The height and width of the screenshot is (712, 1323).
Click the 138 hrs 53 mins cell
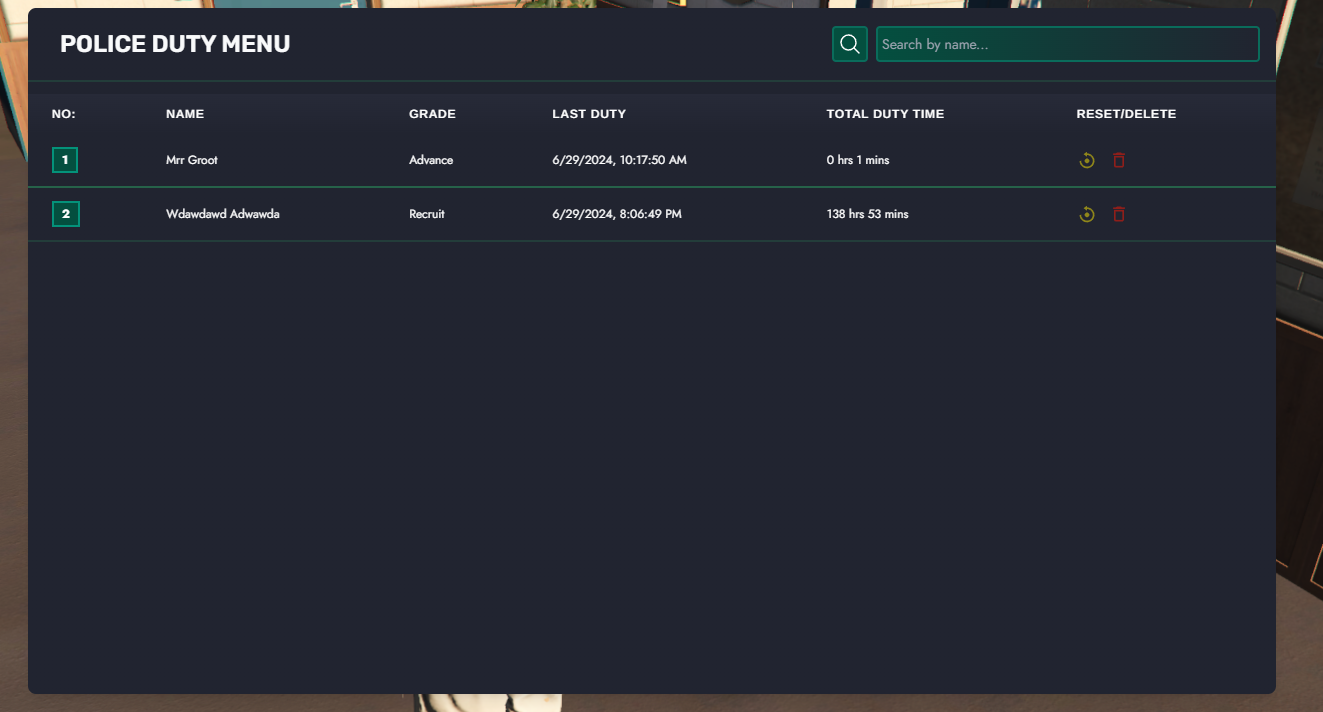[x=867, y=214]
